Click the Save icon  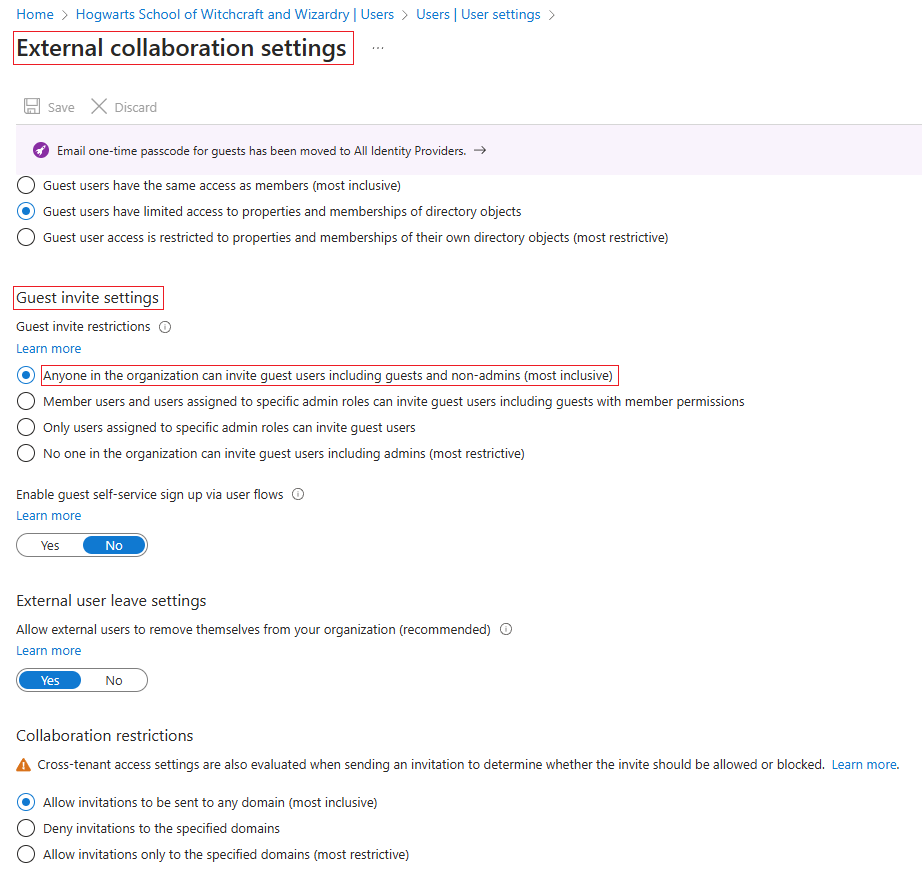point(32,107)
